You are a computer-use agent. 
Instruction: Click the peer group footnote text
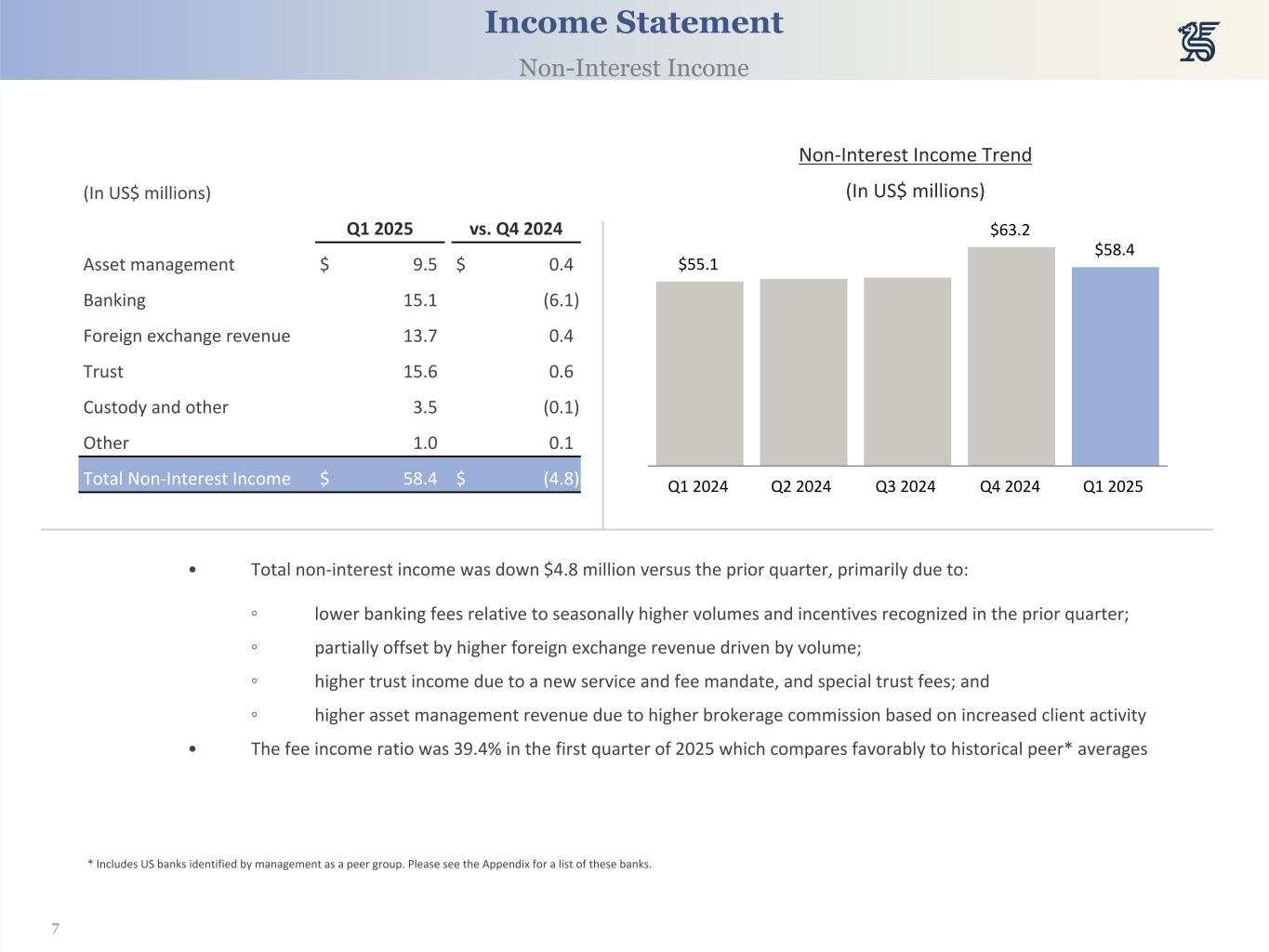click(x=369, y=864)
